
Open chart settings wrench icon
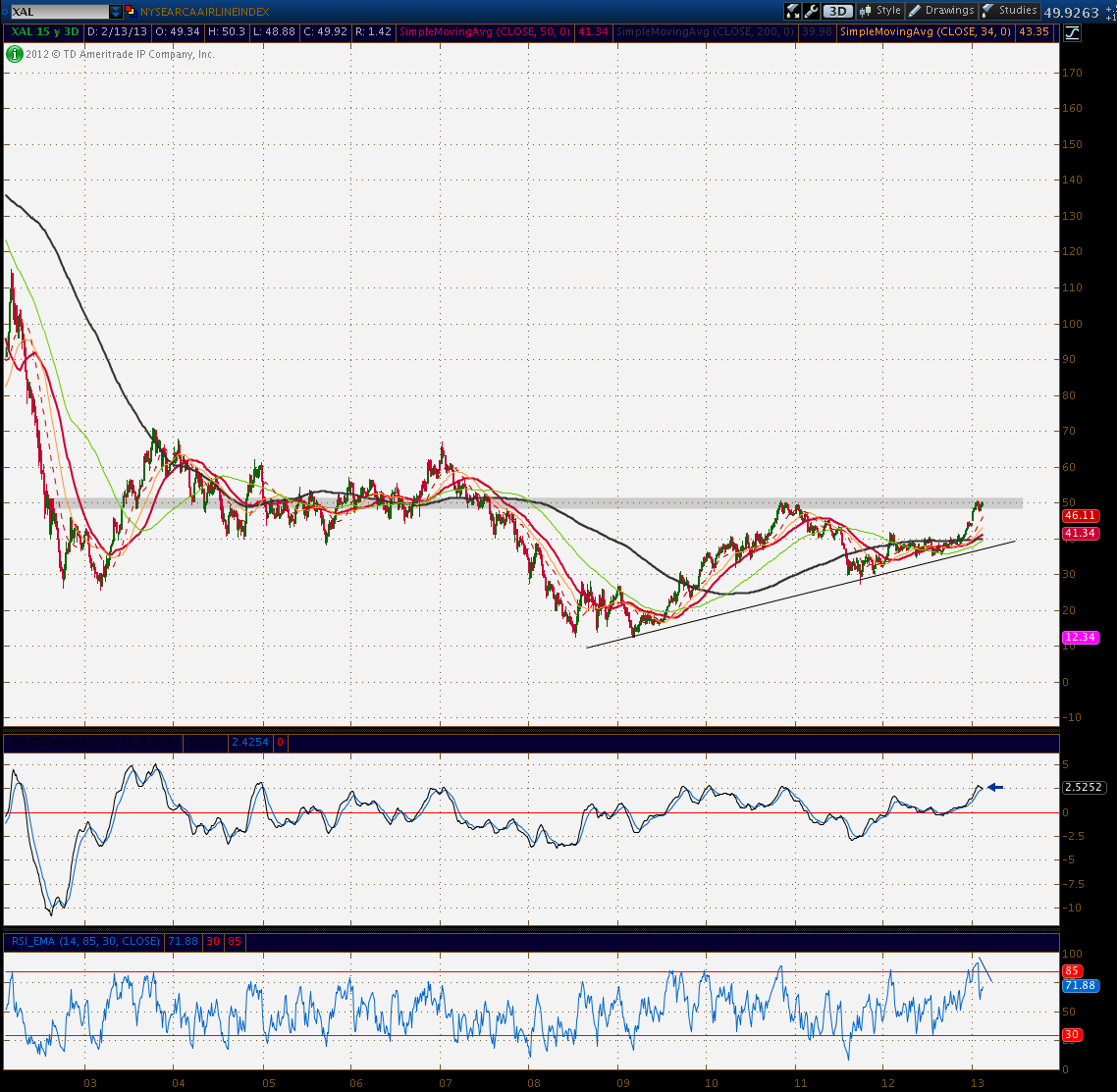coord(811,11)
